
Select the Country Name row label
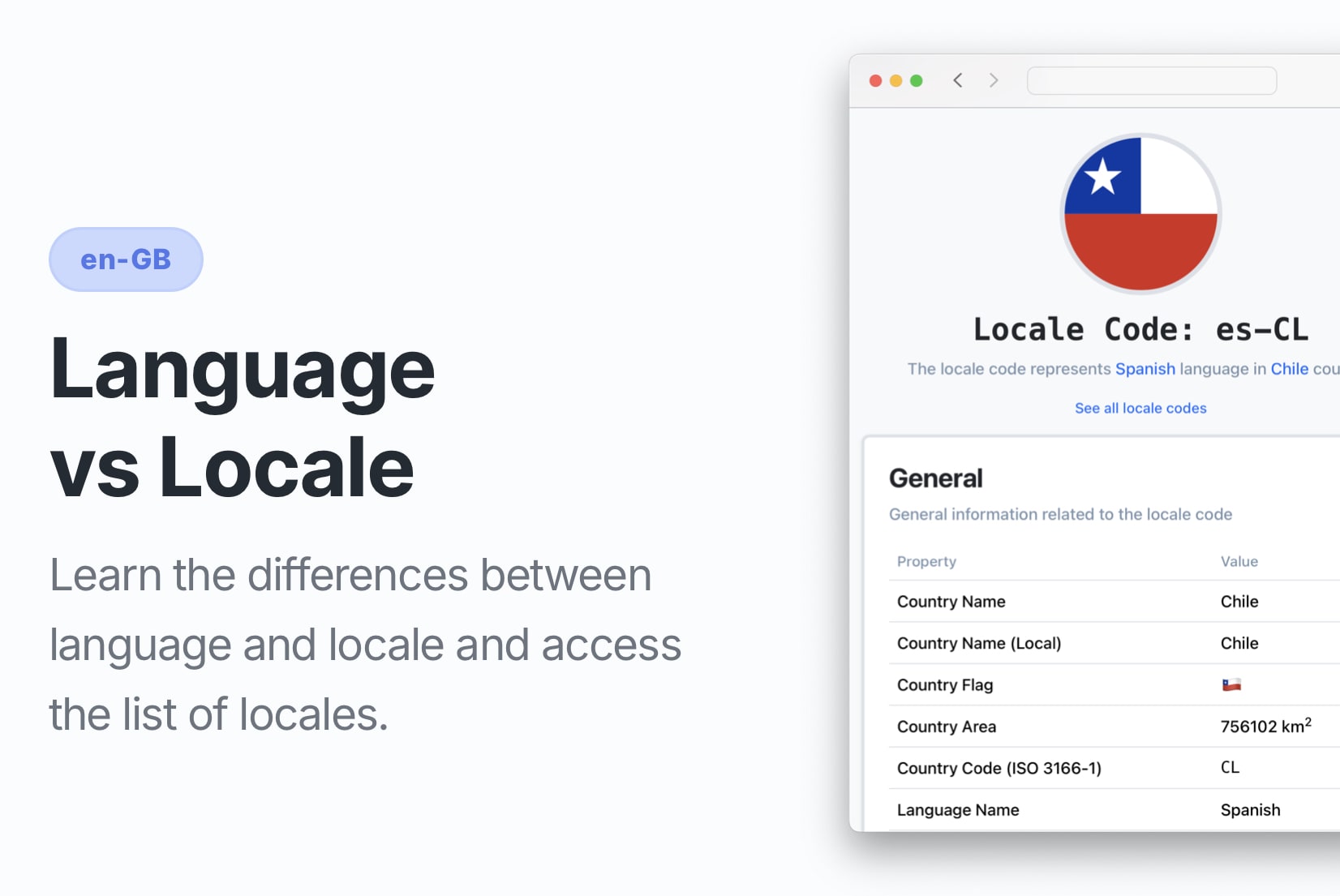951,602
